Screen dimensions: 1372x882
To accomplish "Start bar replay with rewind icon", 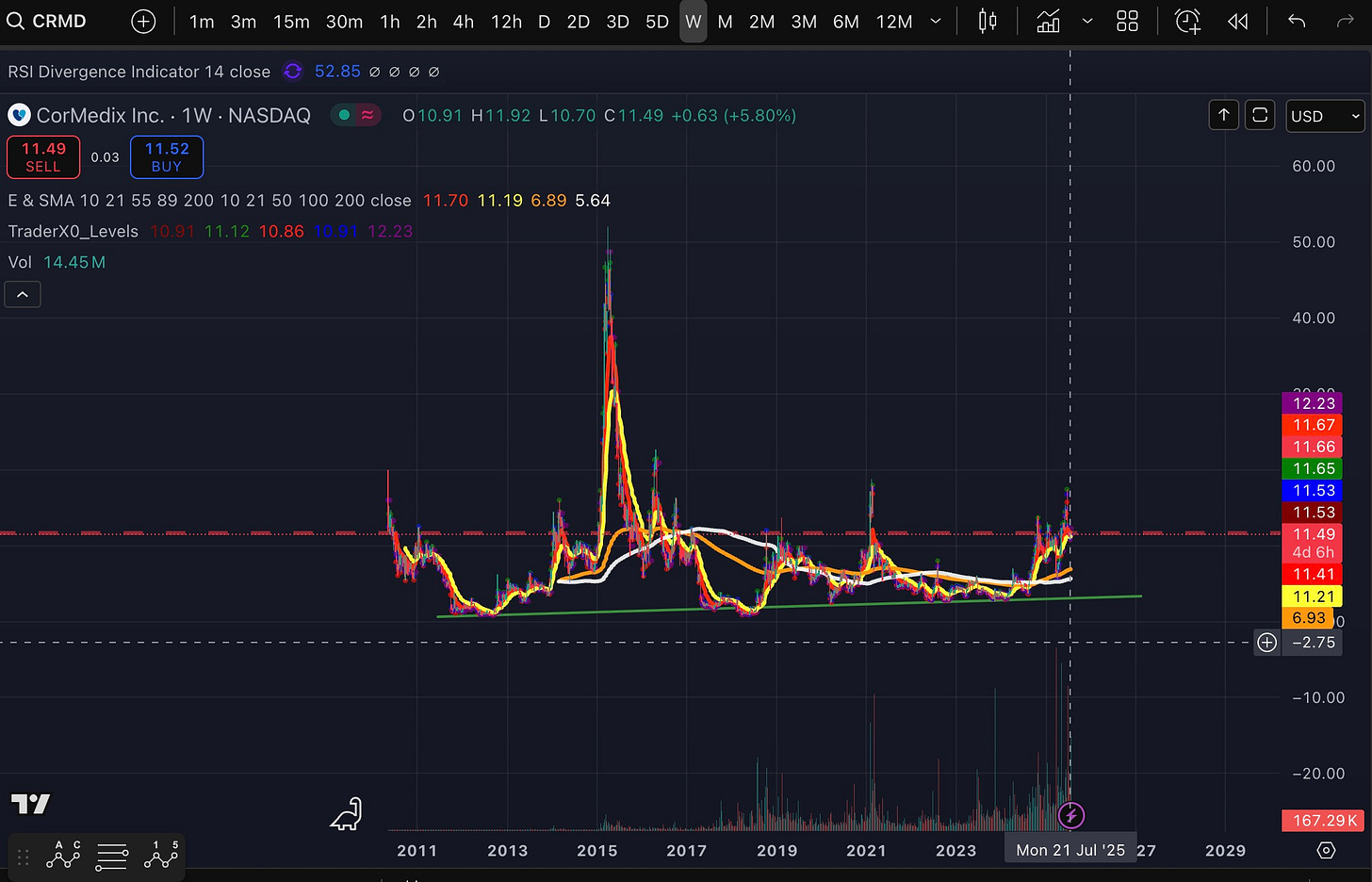I will click(x=1238, y=21).
